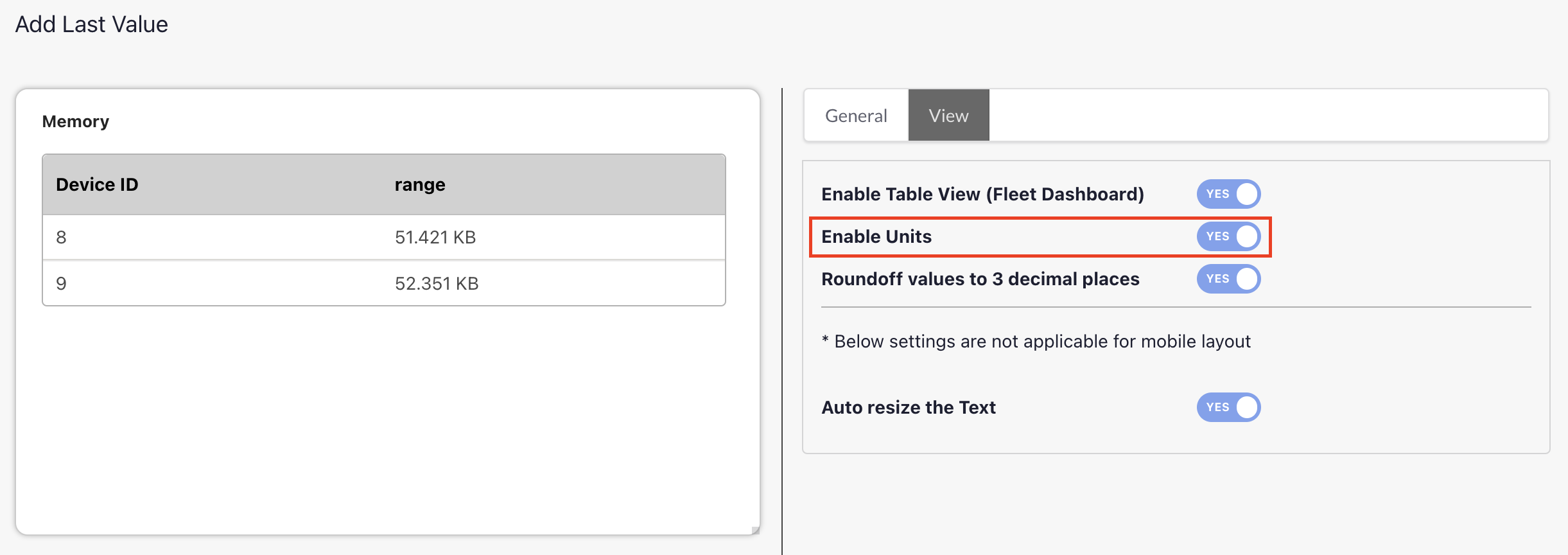Click the Memory panel resize handle corner
The height and width of the screenshot is (555, 1568).
tap(755, 530)
